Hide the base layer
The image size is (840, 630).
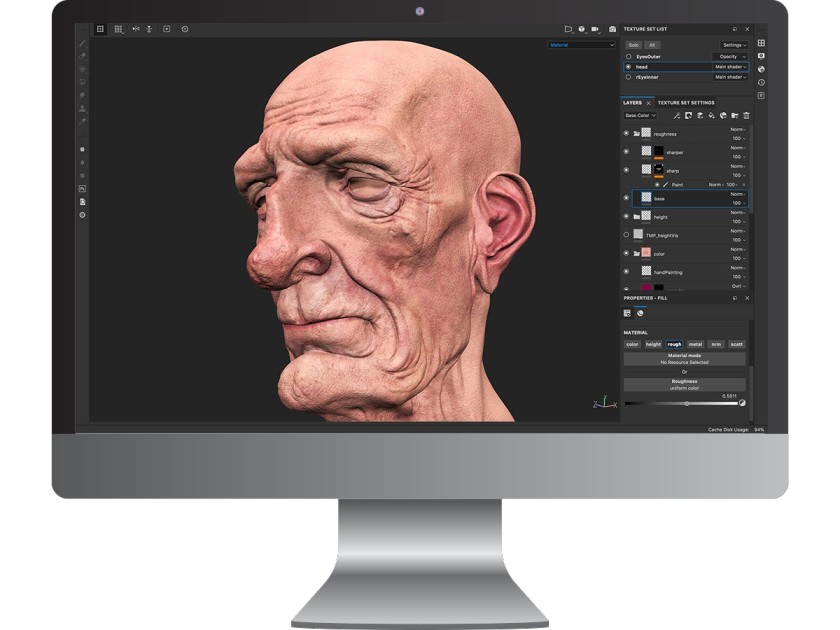[x=626, y=198]
